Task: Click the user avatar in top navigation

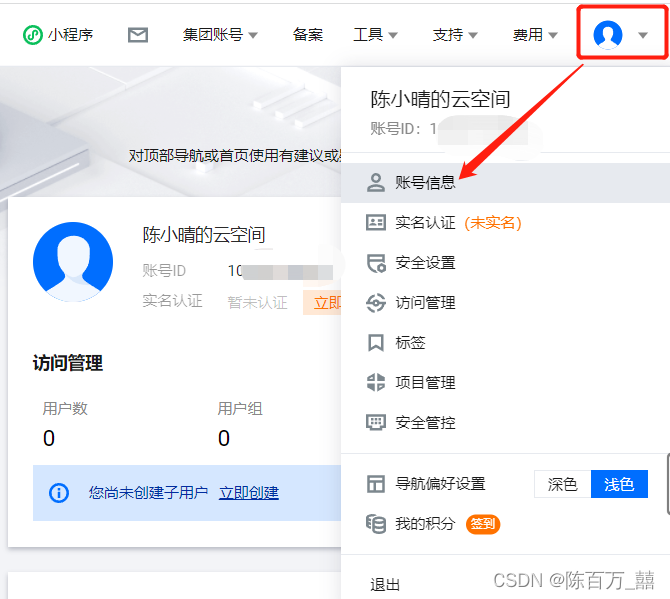Action: click(x=607, y=35)
